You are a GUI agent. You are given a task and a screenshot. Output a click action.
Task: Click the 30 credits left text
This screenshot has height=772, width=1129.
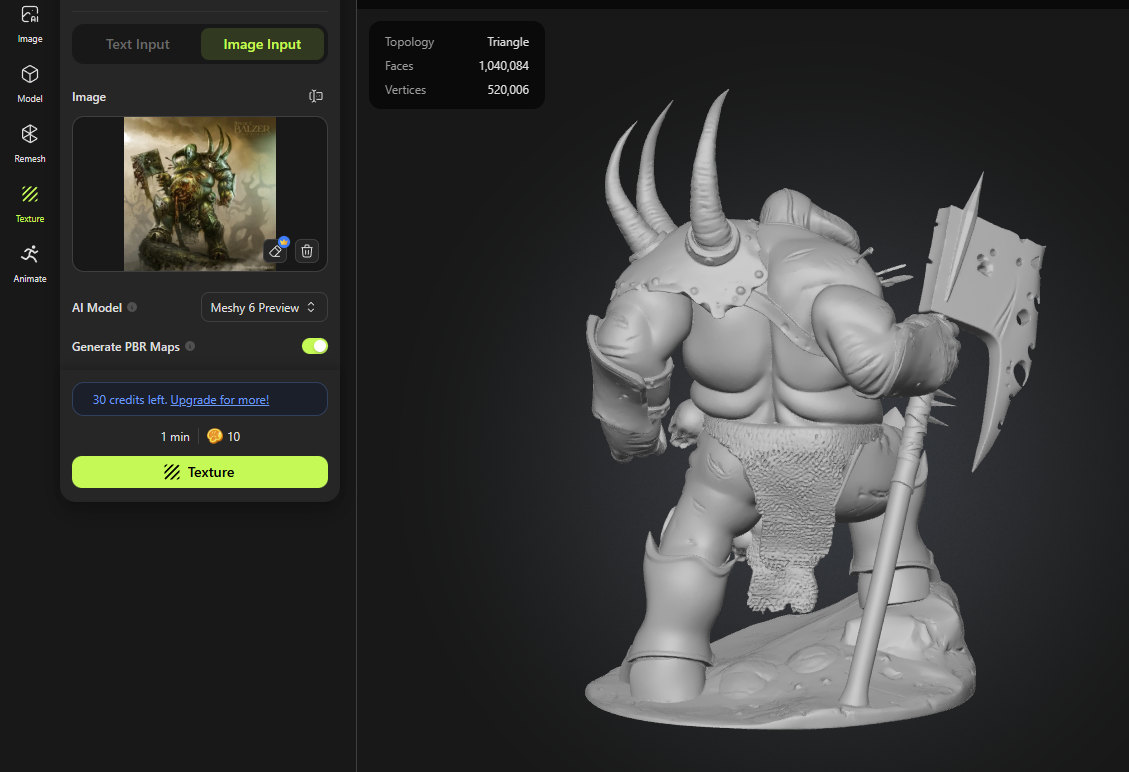(130, 400)
